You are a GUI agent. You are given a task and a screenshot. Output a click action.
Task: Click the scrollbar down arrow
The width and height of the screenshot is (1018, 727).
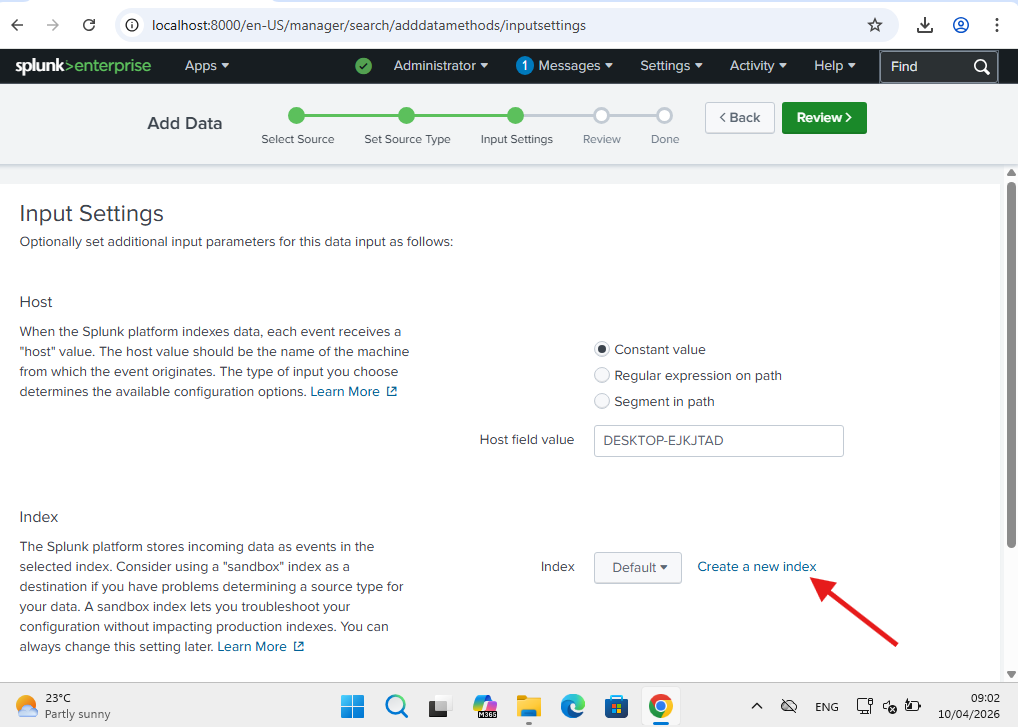pyautogui.click(x=1011, y=674)
